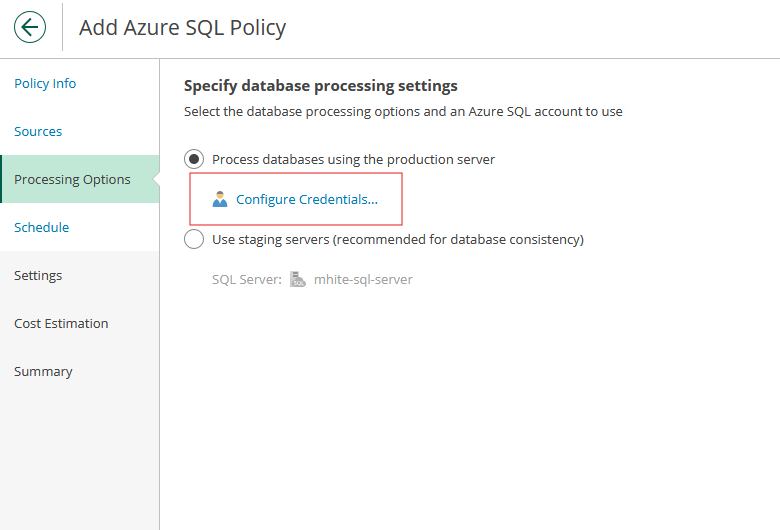Click the 'Process databases using the production server' label
Screen dimensions: 780x530
353,159
